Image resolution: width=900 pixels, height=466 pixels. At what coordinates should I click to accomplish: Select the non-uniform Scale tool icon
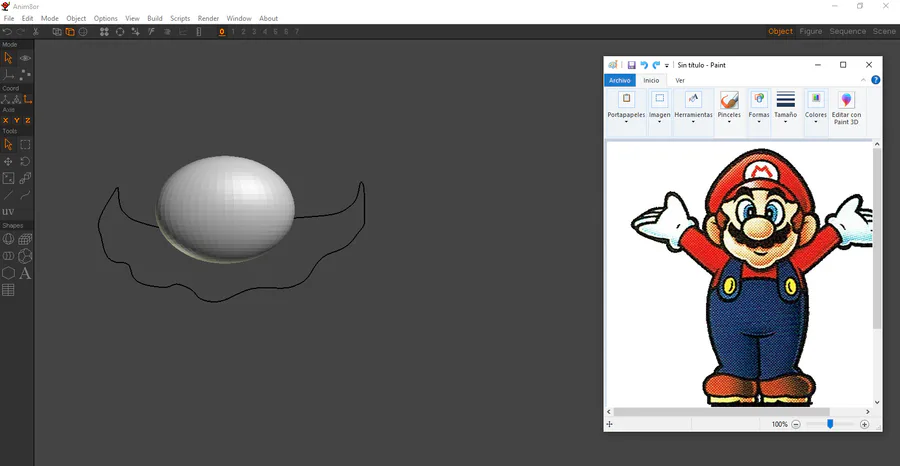click(x=8, y=178)
